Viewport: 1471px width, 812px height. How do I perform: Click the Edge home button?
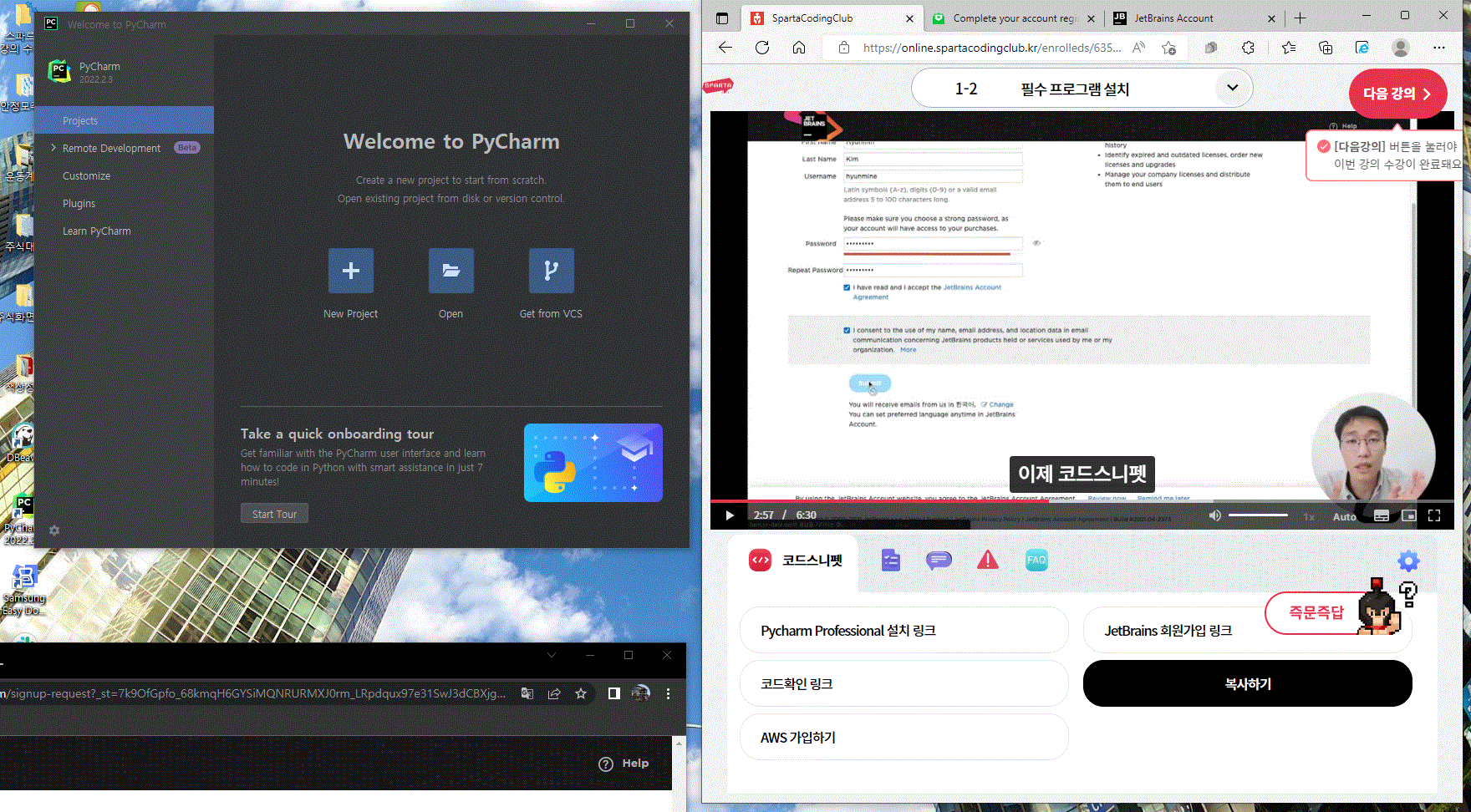[799, 48]
